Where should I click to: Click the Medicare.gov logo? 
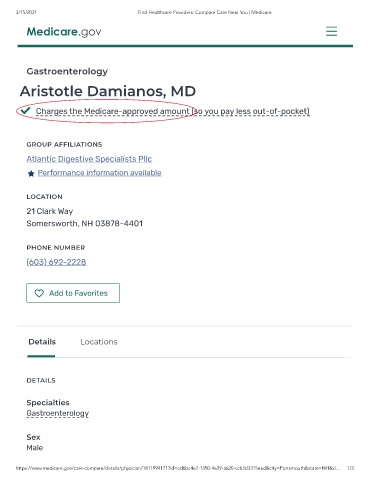click(64, 32)
